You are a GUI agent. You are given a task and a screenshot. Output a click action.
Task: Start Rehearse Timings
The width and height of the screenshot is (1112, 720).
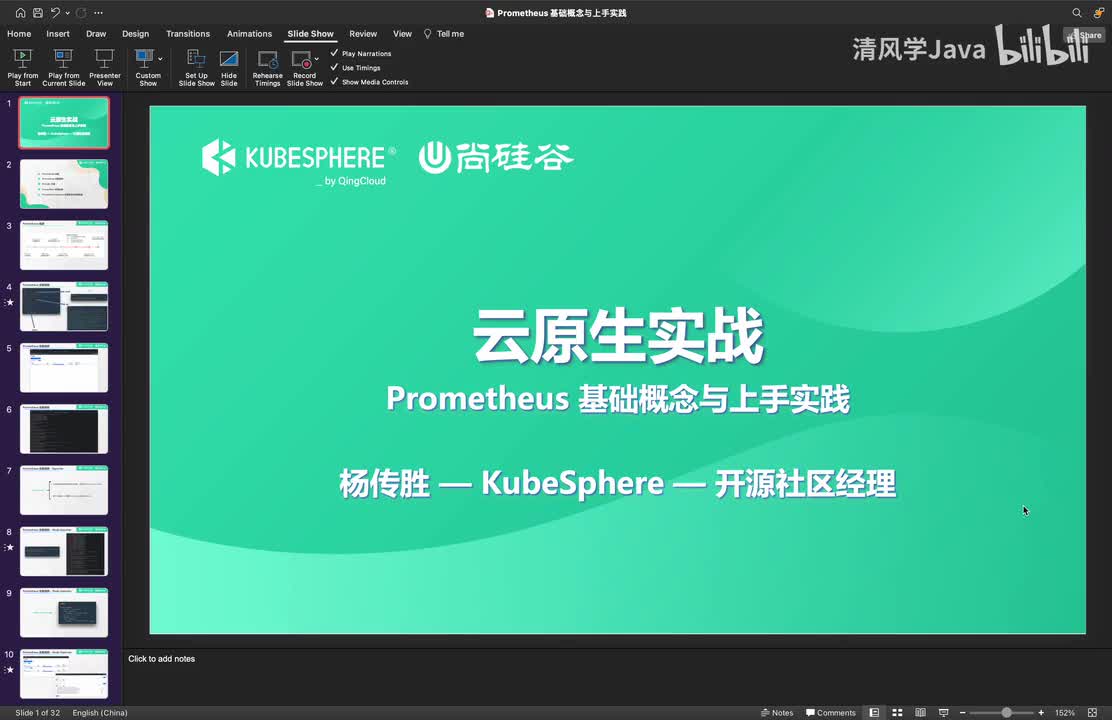(267, 67)
